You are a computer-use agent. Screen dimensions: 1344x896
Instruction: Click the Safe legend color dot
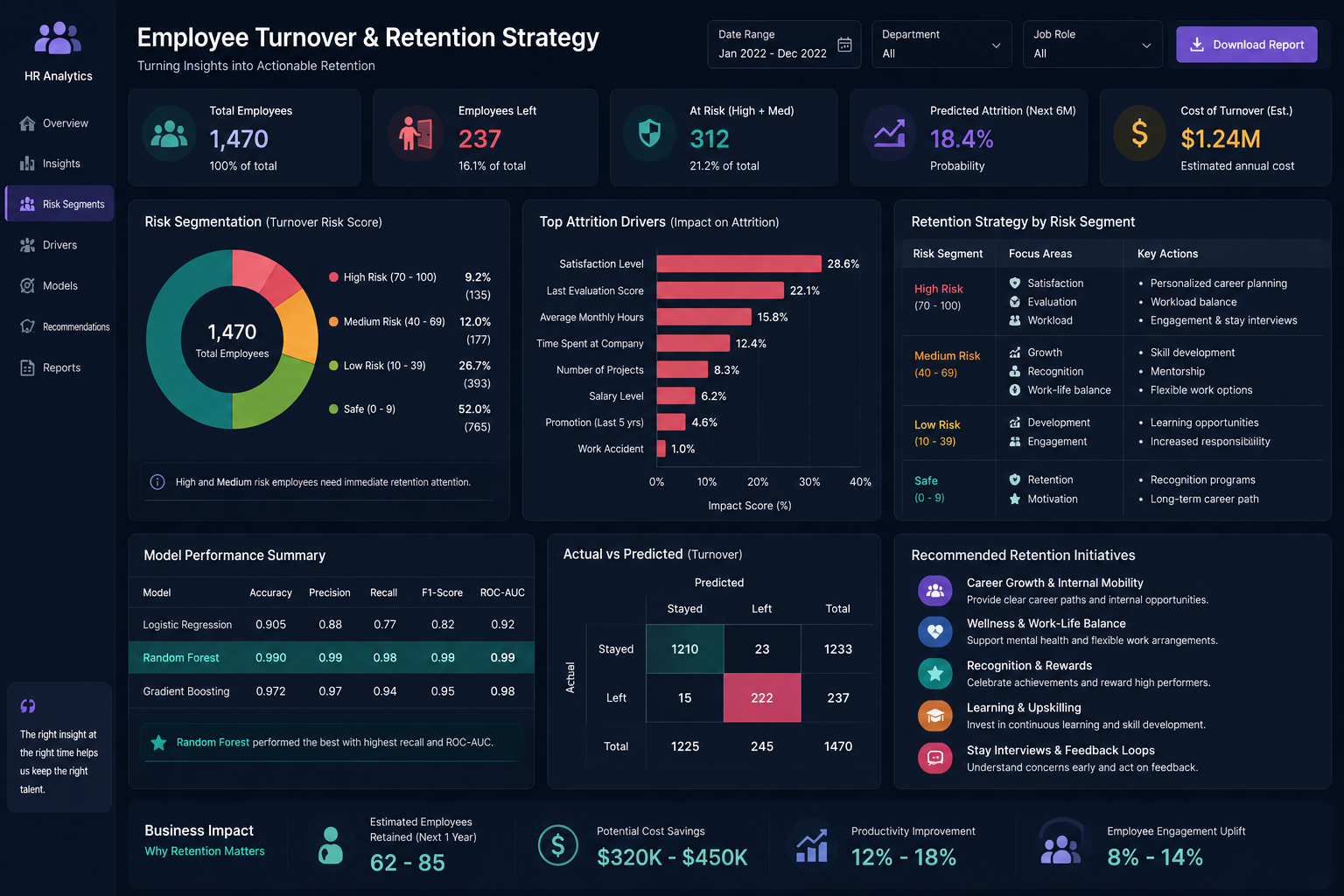coord(333,409)
